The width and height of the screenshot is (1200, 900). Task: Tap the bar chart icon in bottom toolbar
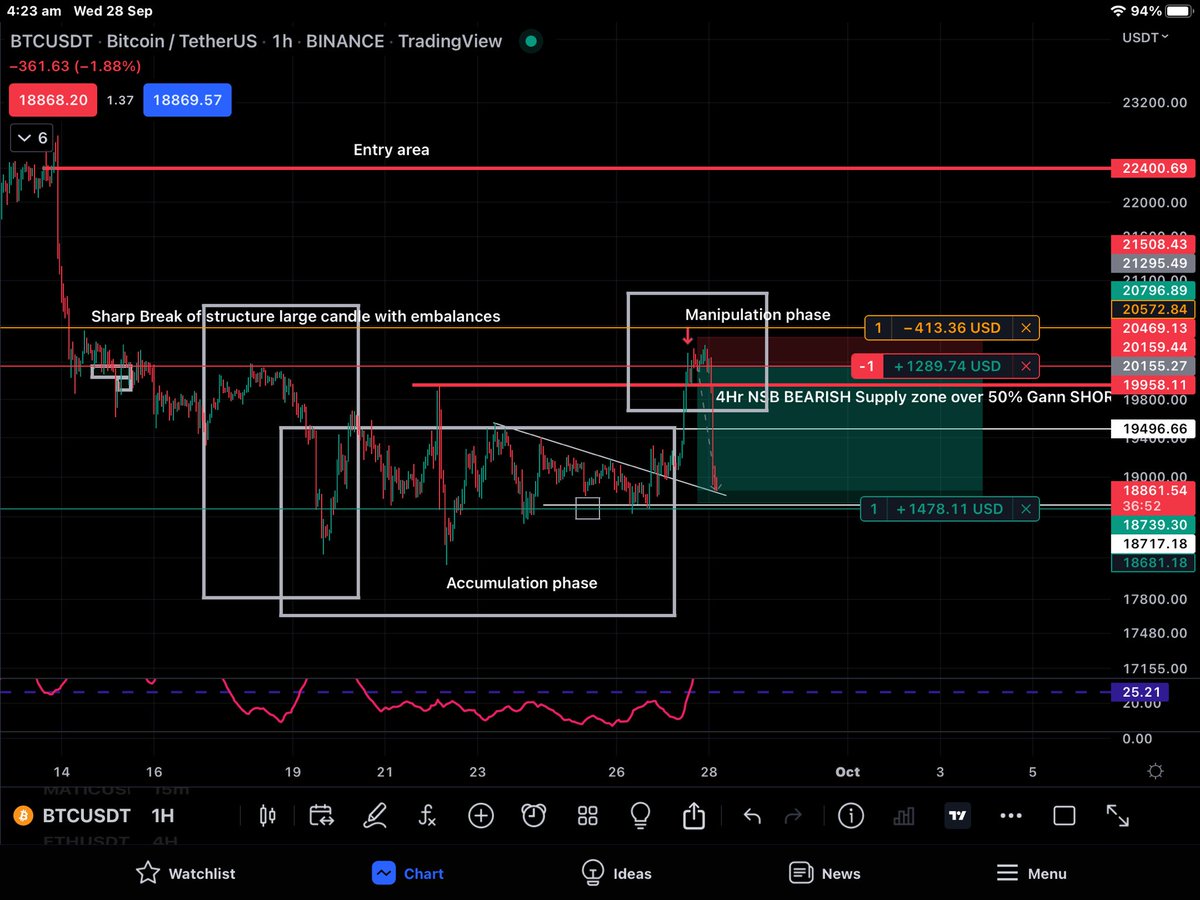pyautogui.click(x=904, y=816)
